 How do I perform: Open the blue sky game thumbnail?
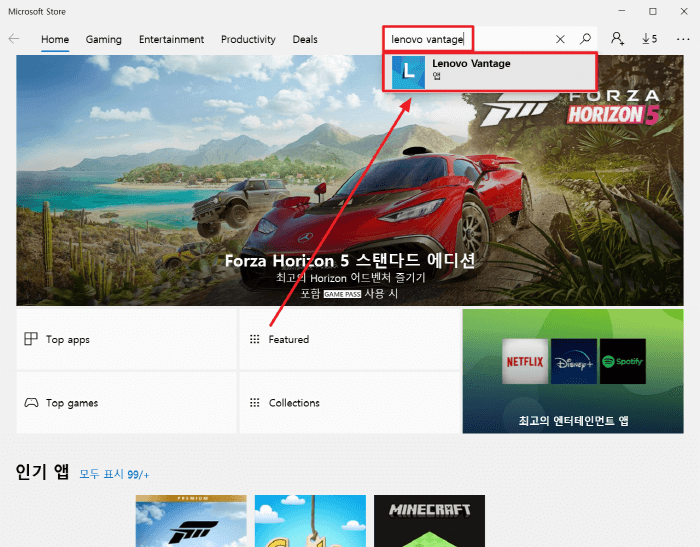310,521
